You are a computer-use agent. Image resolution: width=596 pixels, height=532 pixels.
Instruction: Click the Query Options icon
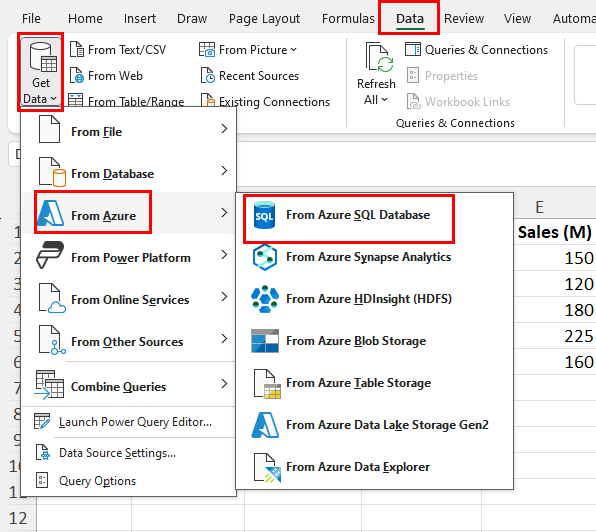coord(42,480)
